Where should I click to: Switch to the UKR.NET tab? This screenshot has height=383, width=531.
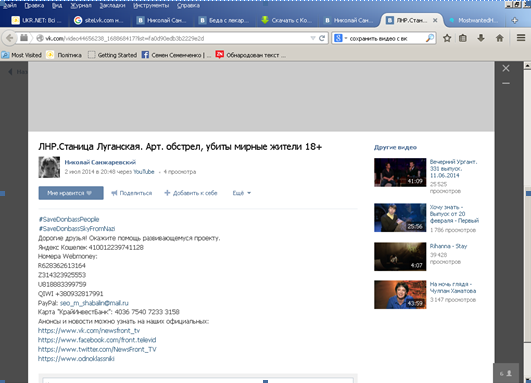pos(37,20)
